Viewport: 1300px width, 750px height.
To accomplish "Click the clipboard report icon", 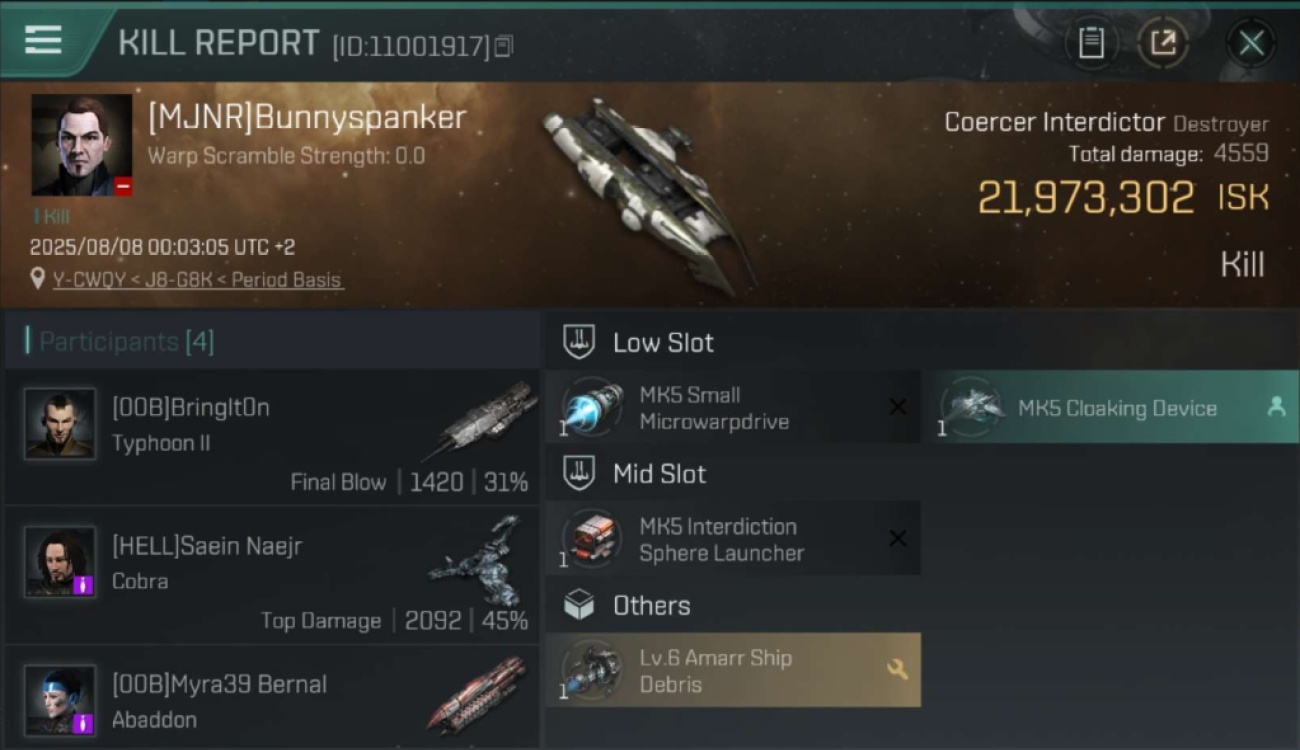I will tap(1091, 43).
